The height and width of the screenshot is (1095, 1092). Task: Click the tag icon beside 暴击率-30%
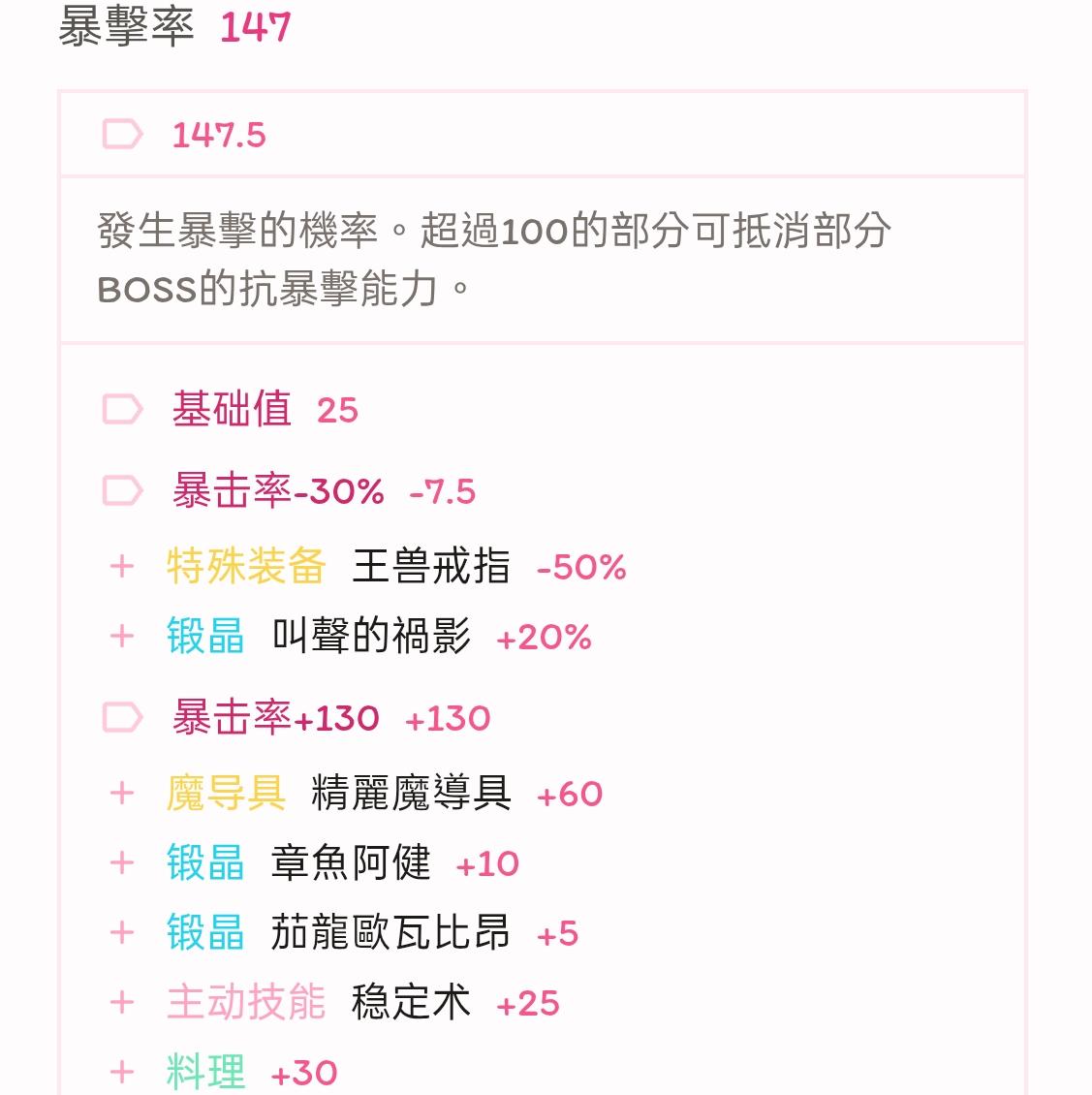[123, 491]
